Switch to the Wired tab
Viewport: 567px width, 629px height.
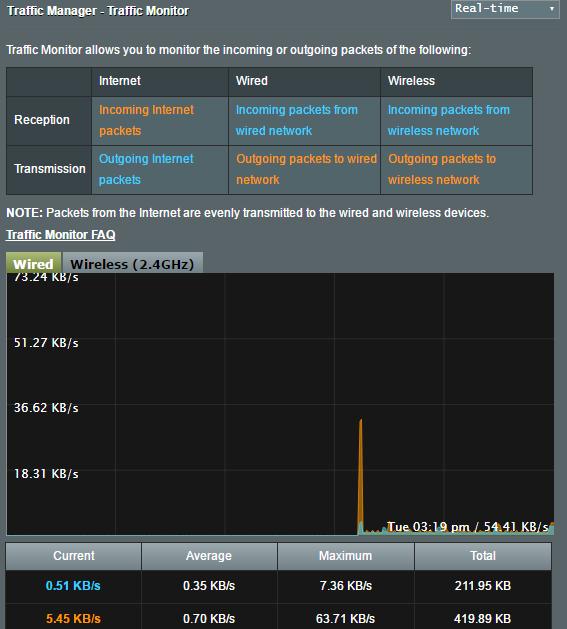point(33,264)
